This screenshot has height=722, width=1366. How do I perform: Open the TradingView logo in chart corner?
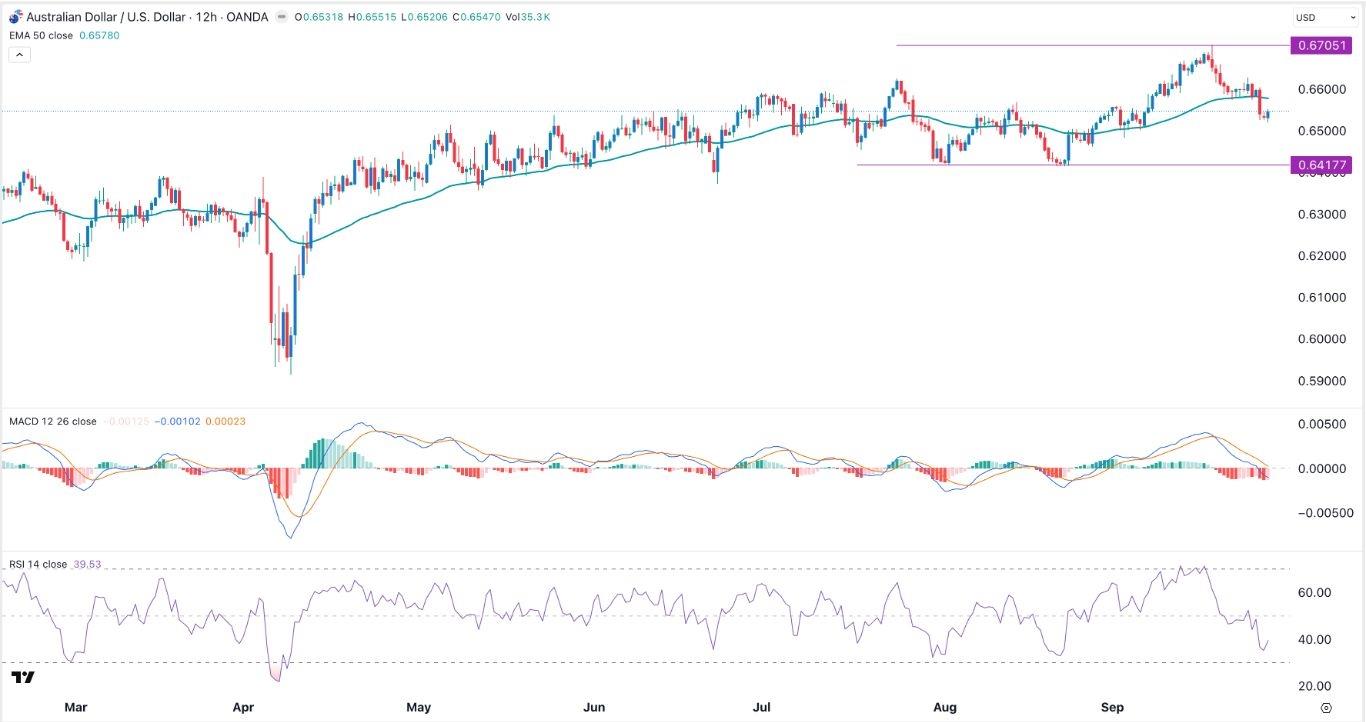(x=23, y=678)
